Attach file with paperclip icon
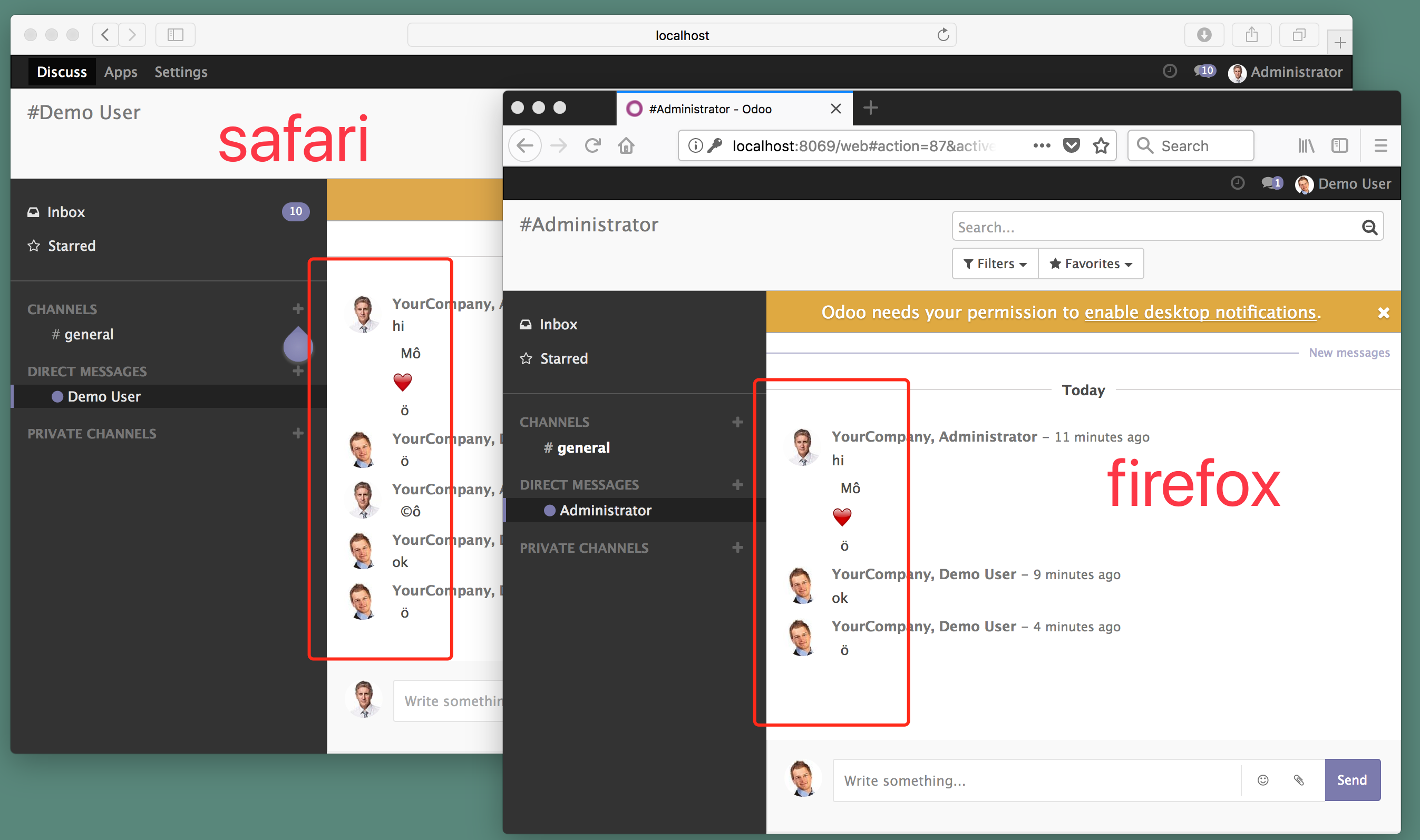This screenshot has width=1420, height=840. [x=1299, y=780]
